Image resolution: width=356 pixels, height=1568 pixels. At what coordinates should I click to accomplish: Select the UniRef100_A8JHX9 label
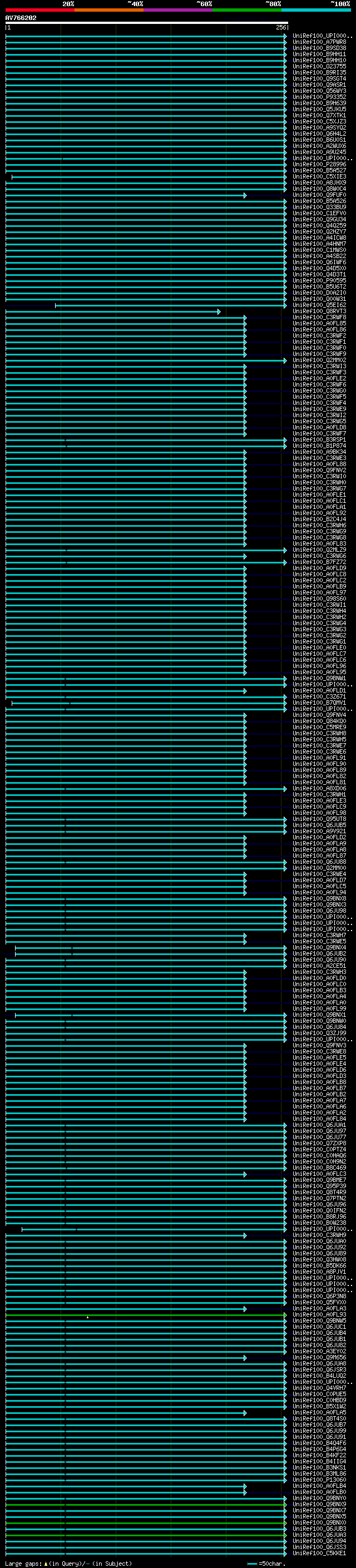click(319, 182)
